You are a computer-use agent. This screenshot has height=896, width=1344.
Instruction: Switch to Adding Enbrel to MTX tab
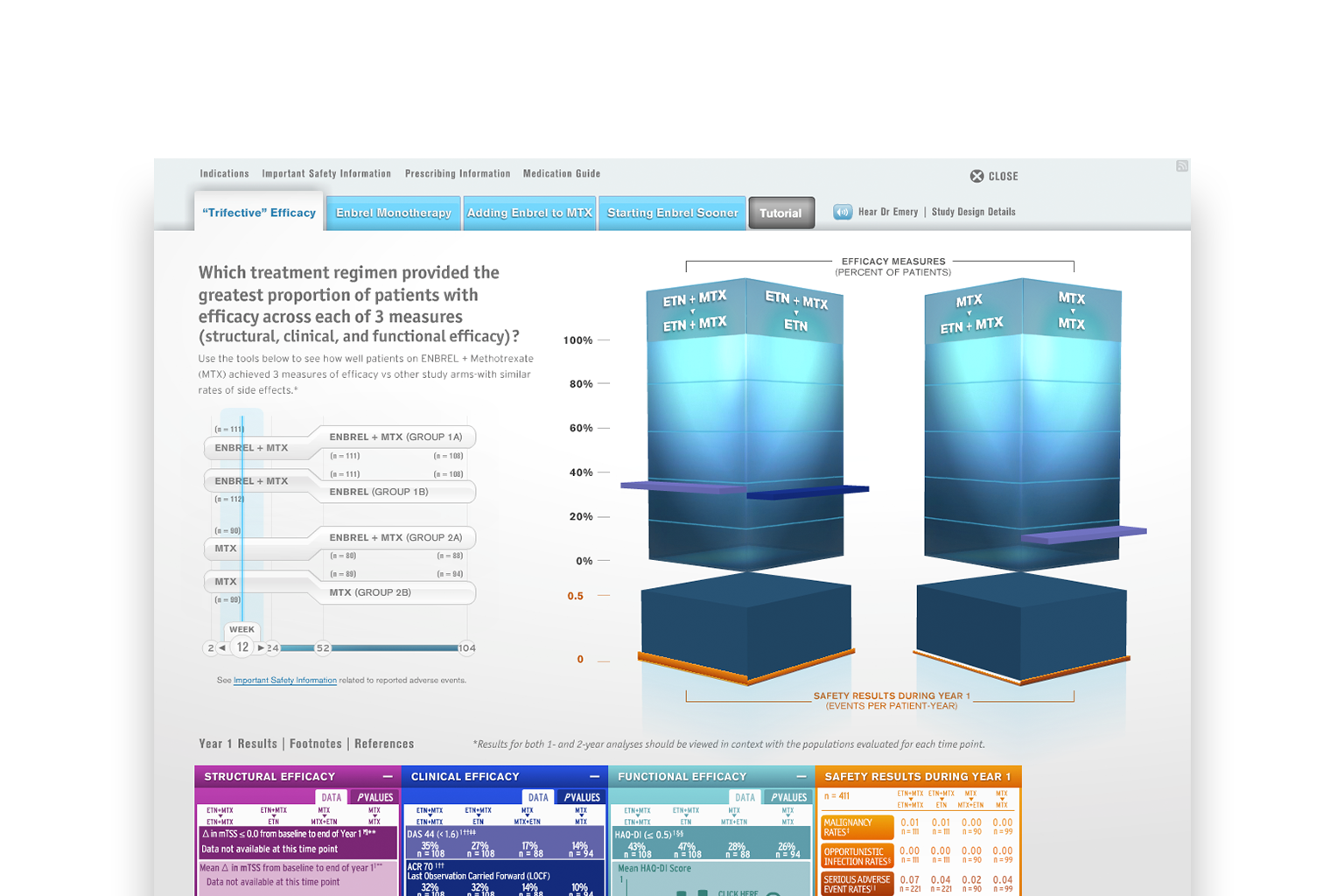point(529,213)
